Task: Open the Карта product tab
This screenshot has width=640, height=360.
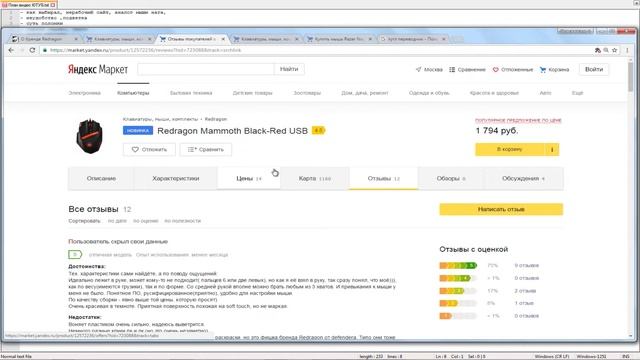Action: point(314,178)
